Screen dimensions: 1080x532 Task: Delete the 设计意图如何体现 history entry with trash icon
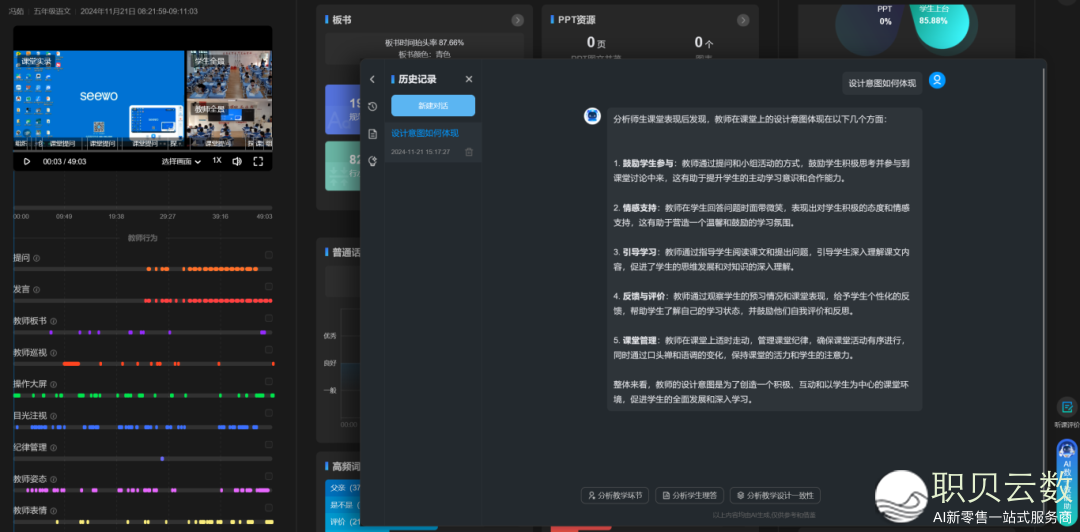point(469,152)
